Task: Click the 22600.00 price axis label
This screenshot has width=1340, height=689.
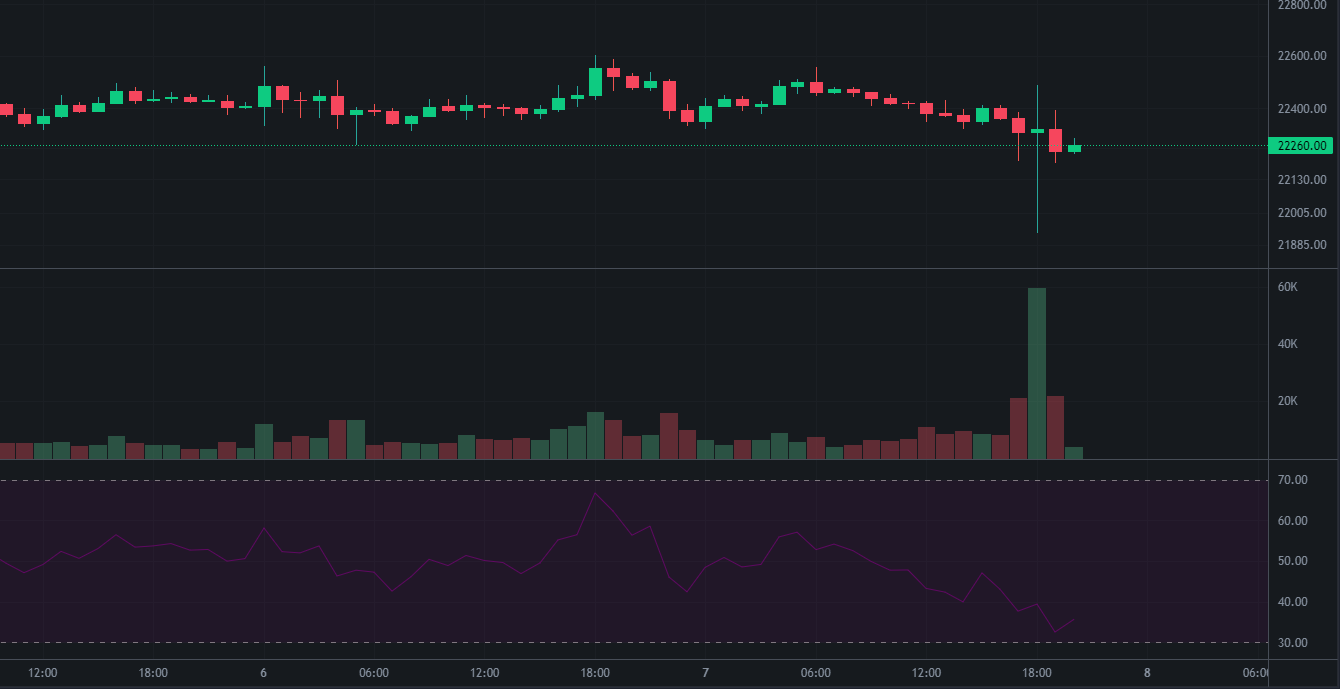Action: pyautogui.click(x=1302, y=56)
